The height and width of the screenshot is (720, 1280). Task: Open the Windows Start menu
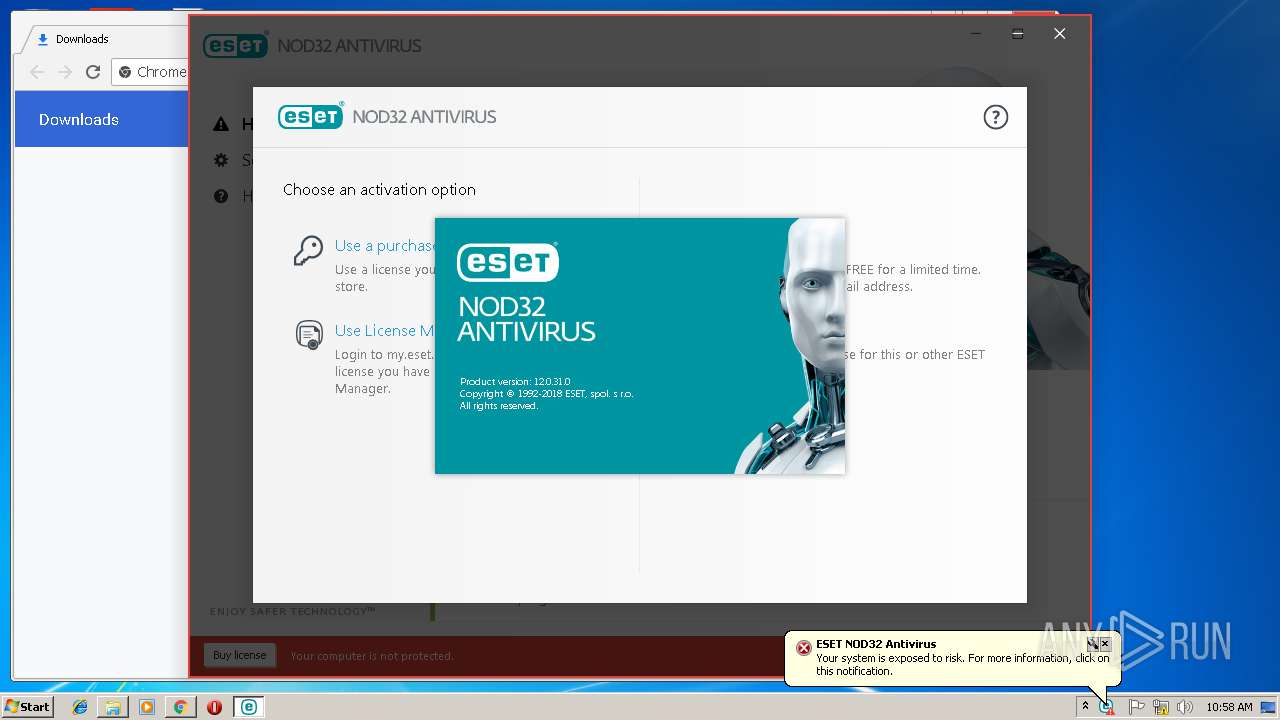coord(28,707)
